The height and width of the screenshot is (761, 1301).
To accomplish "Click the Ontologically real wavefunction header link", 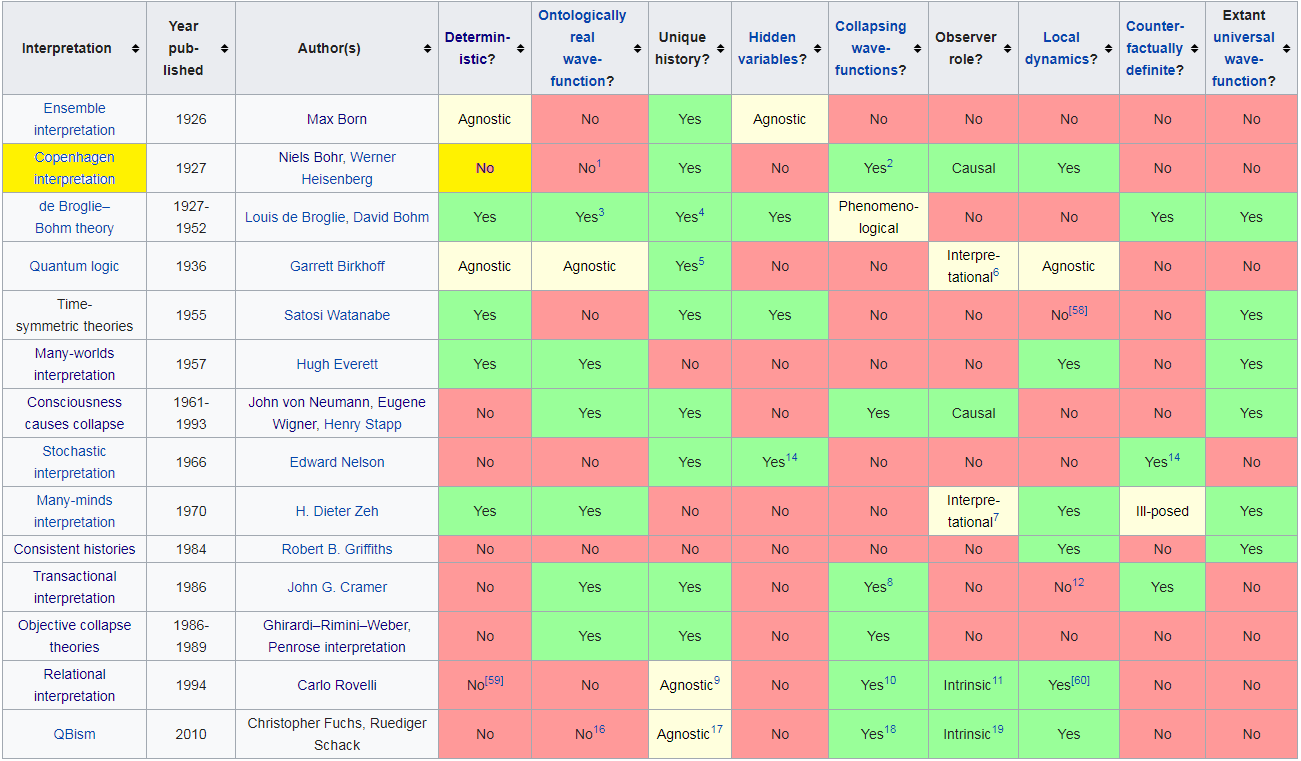I will [582, 48].
